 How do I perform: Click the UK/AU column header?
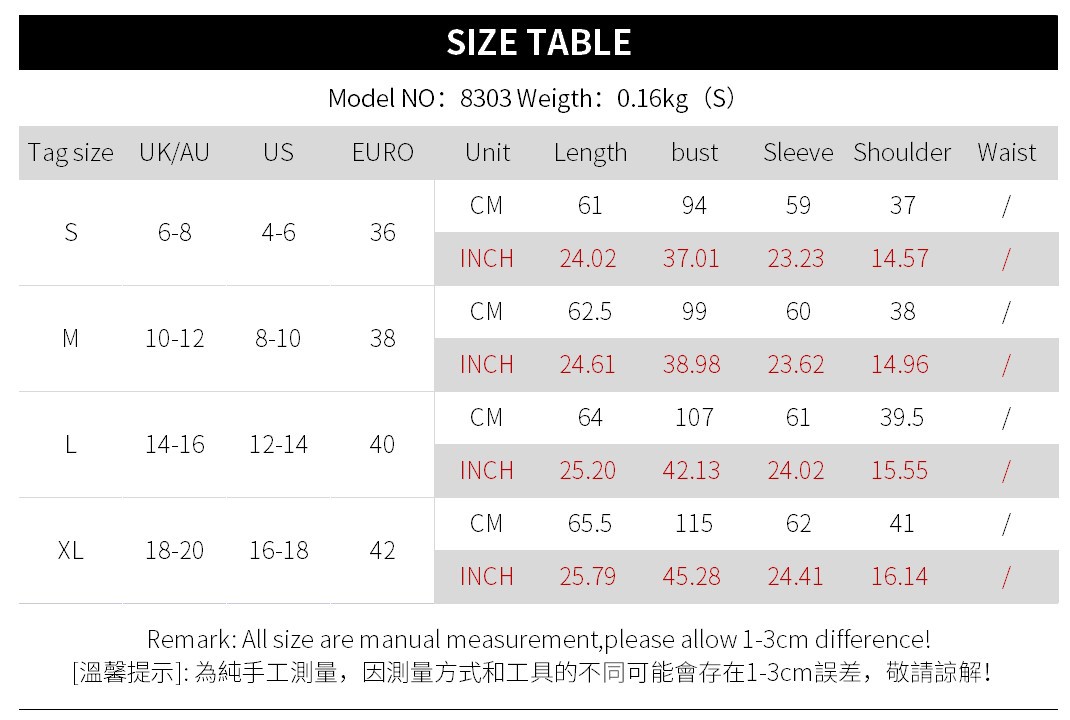(175, 152)
